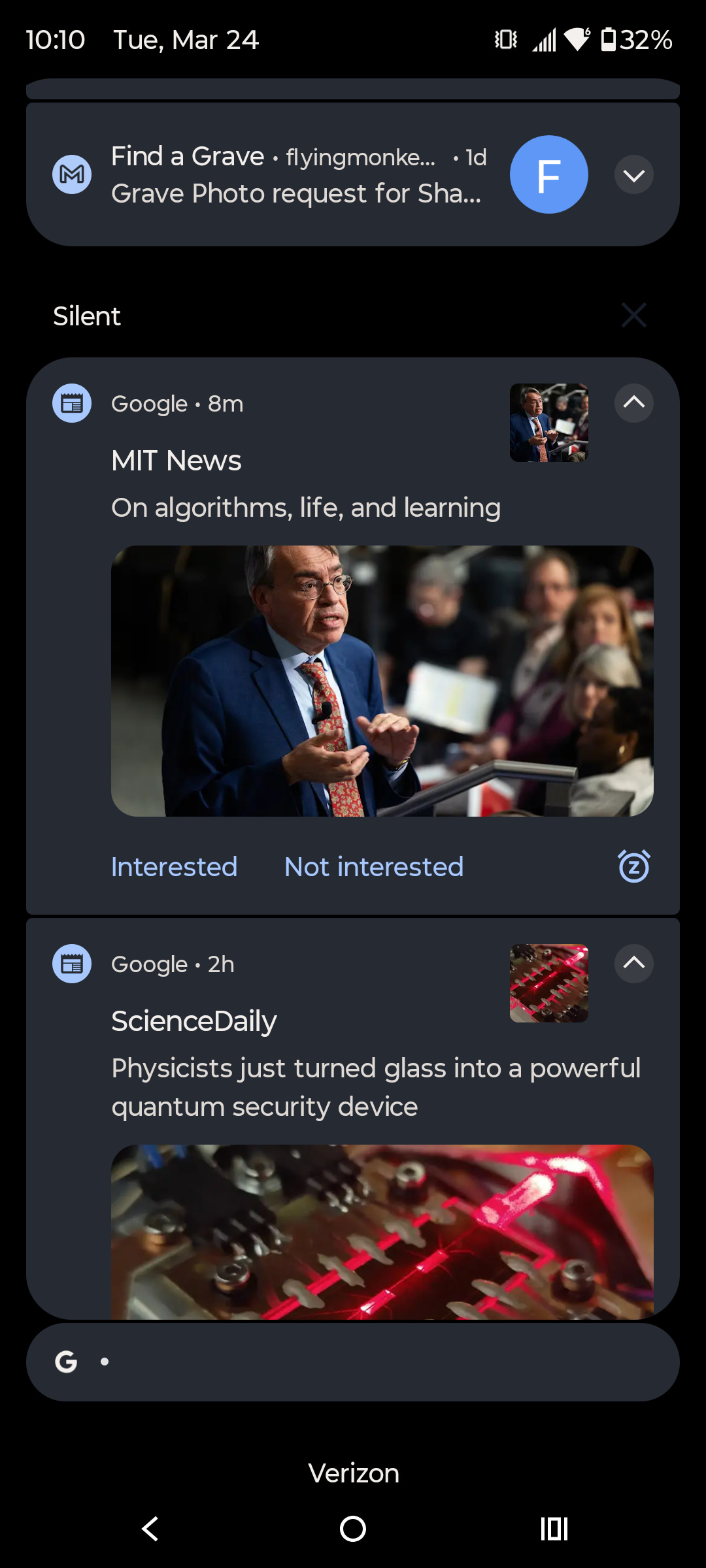Tap the Google feed icon on ScienceDaily card
The image size is (706, 1568).
pos(72,964)
